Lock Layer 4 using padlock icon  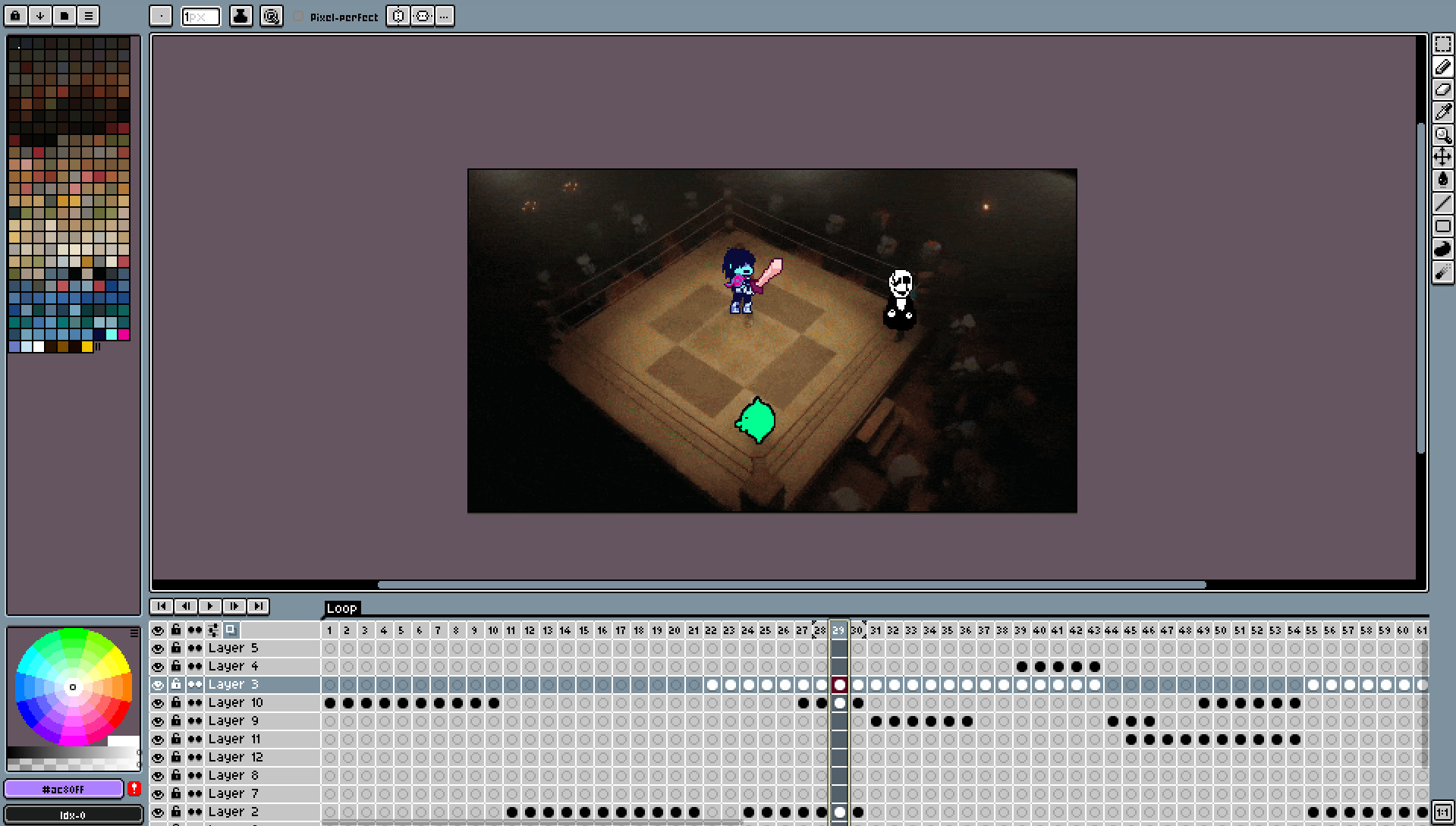pos(176,666)
